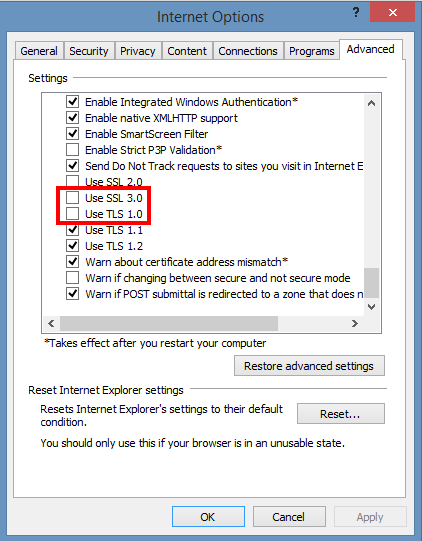
Task: Uncheck Use TLS 1.2
Action: 72,246
